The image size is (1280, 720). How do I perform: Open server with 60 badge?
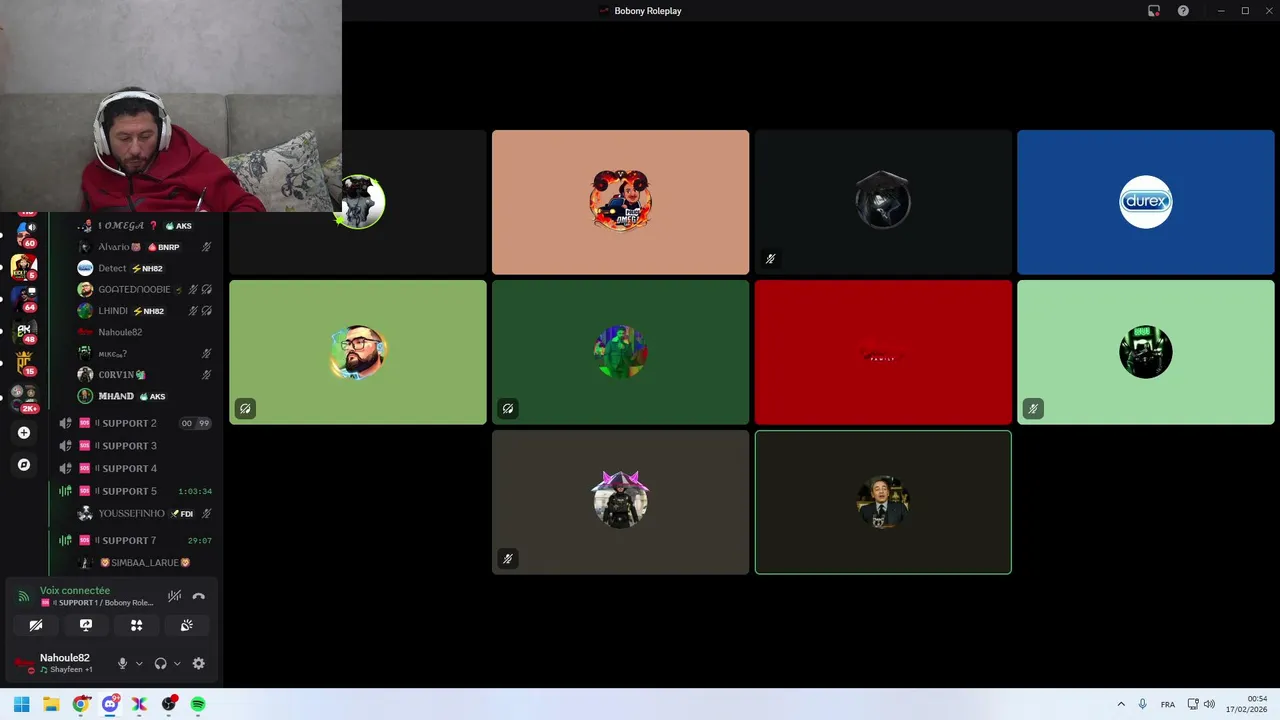[24, 234]
